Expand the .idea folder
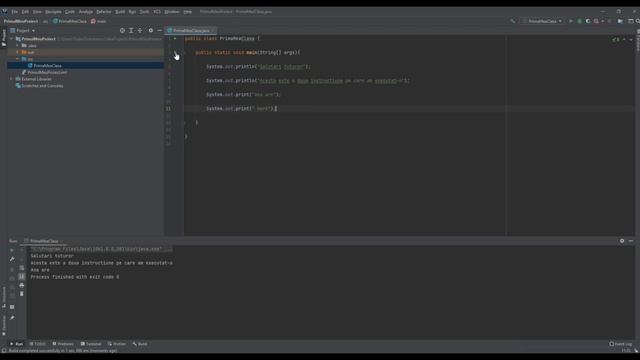Image resolution: width=640 pixels, height=360 pixels. (x=18, y=46)
